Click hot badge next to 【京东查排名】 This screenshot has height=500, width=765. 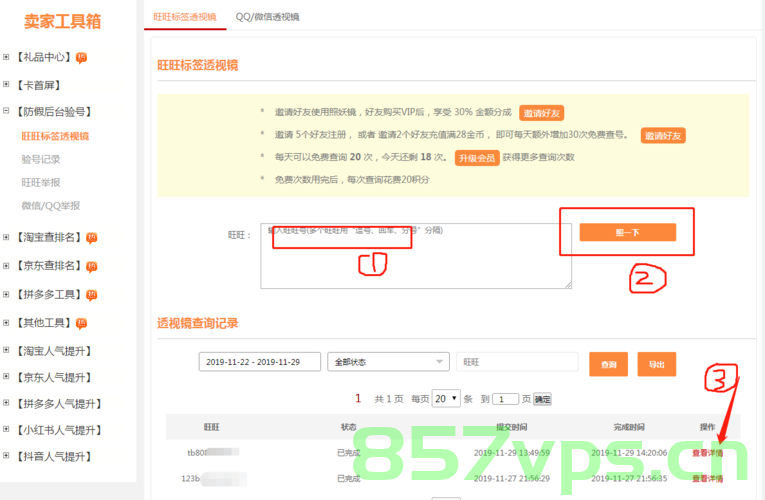(x=91, y=267)
